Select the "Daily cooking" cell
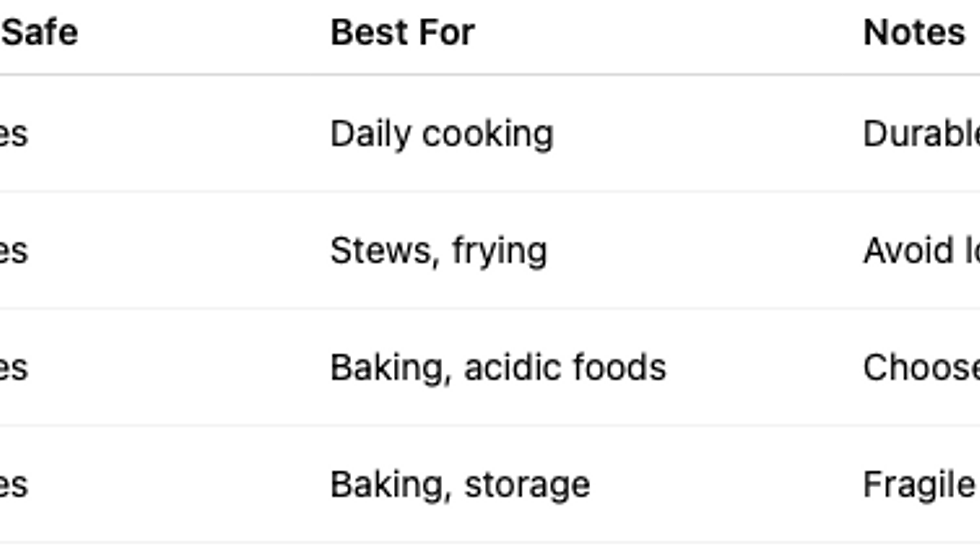The width and height of the screenshot is (980, 551). pos(441,134)
